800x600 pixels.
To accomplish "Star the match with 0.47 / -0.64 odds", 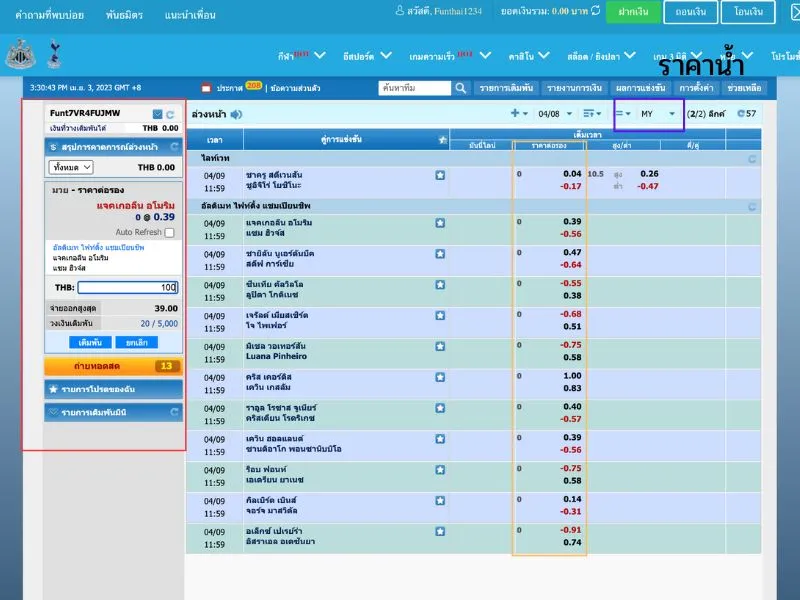I will (x=440, y=254).
